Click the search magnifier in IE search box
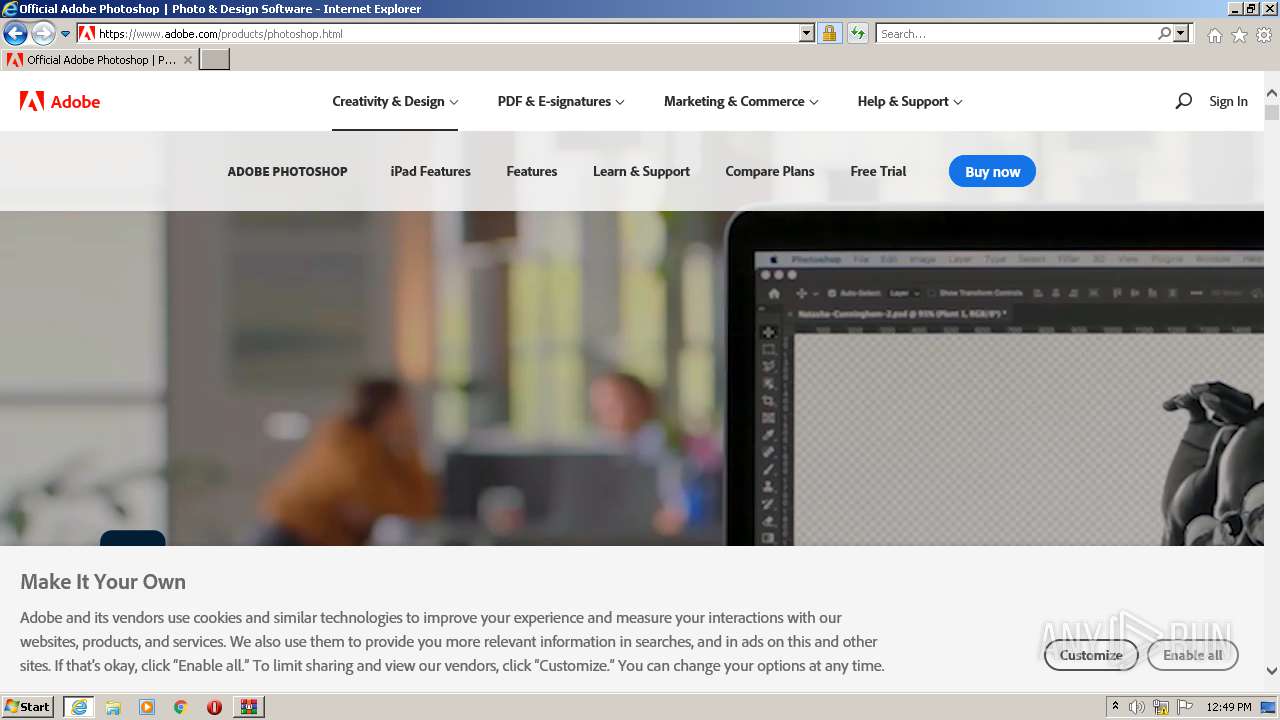1280x720 pixels. coord(1164,33)
